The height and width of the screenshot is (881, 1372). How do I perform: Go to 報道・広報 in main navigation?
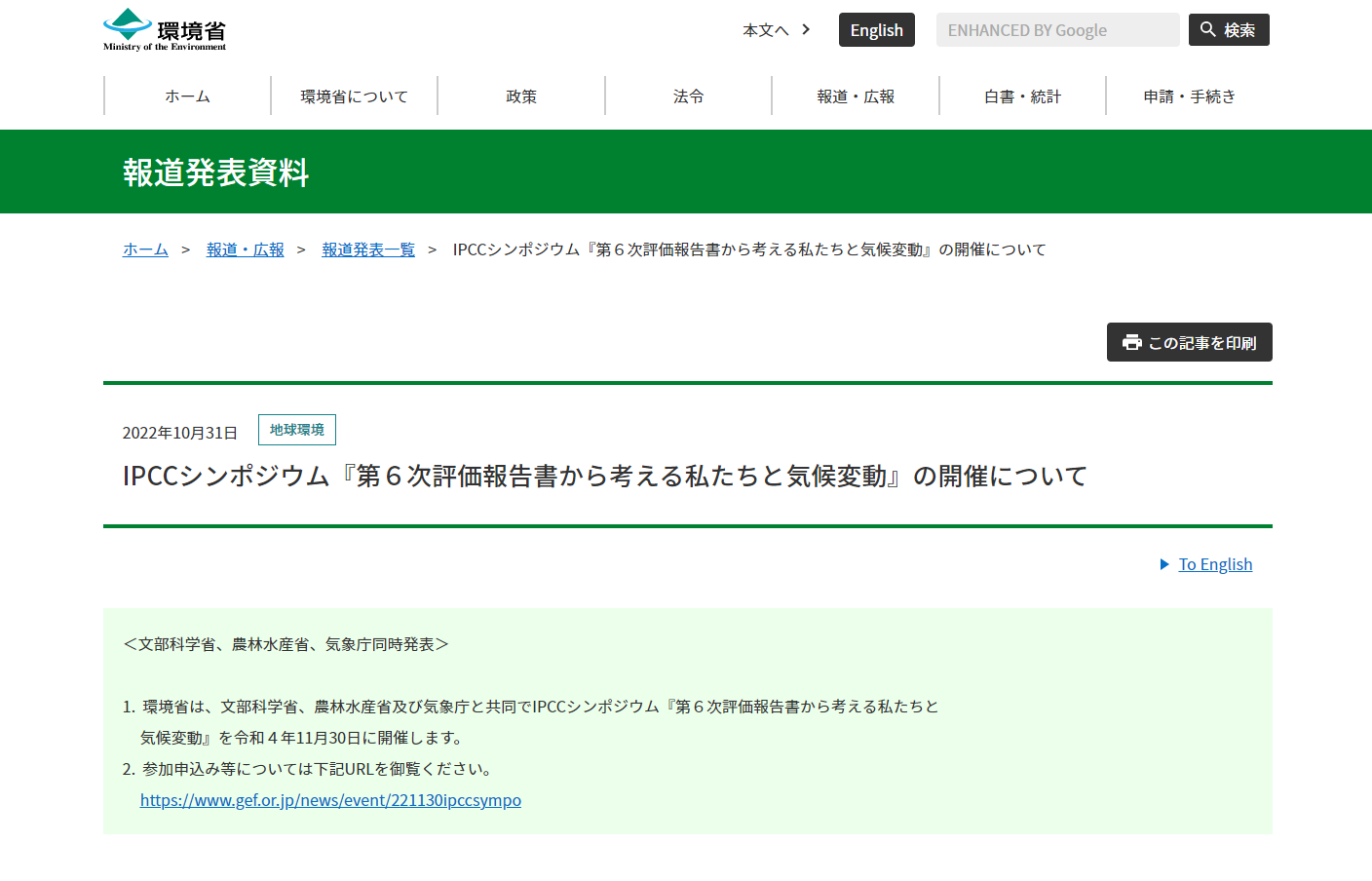(x=856, y=96)
